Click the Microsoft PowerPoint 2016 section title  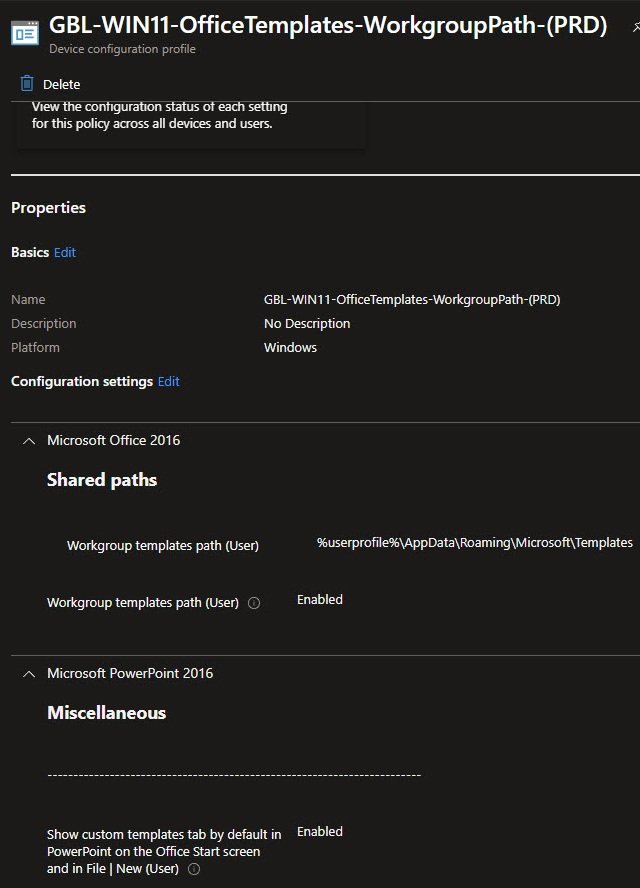pos(130,673)
